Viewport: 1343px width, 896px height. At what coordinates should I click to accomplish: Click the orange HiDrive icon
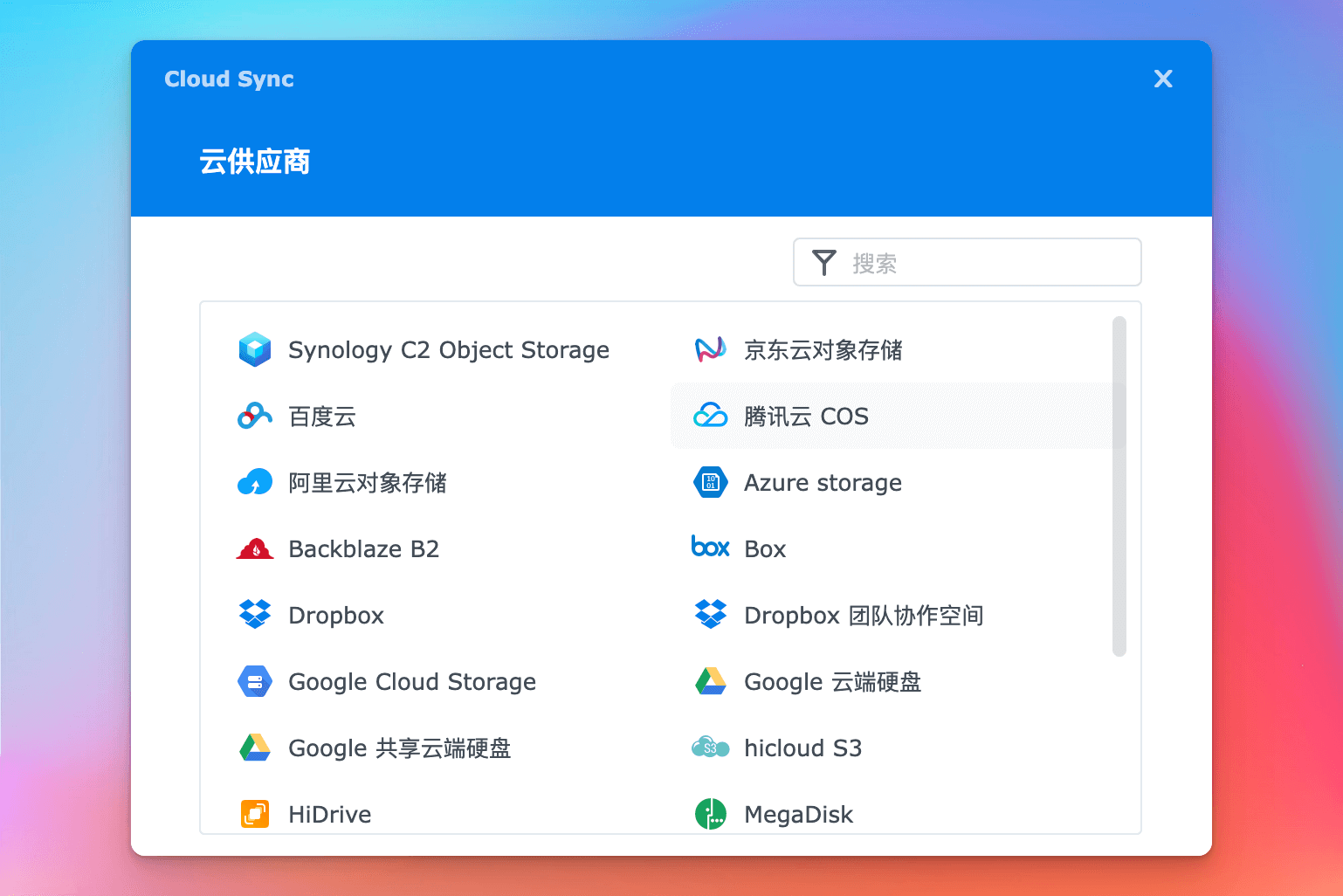(x=255, y=814)
